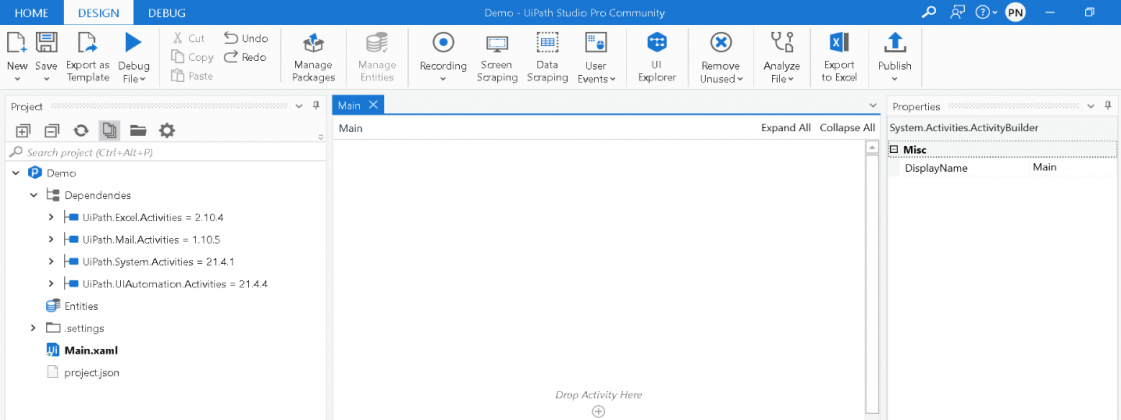Toggle Show All Files in Project panel
The image size is (1121, 420).
tap(110, 130)
